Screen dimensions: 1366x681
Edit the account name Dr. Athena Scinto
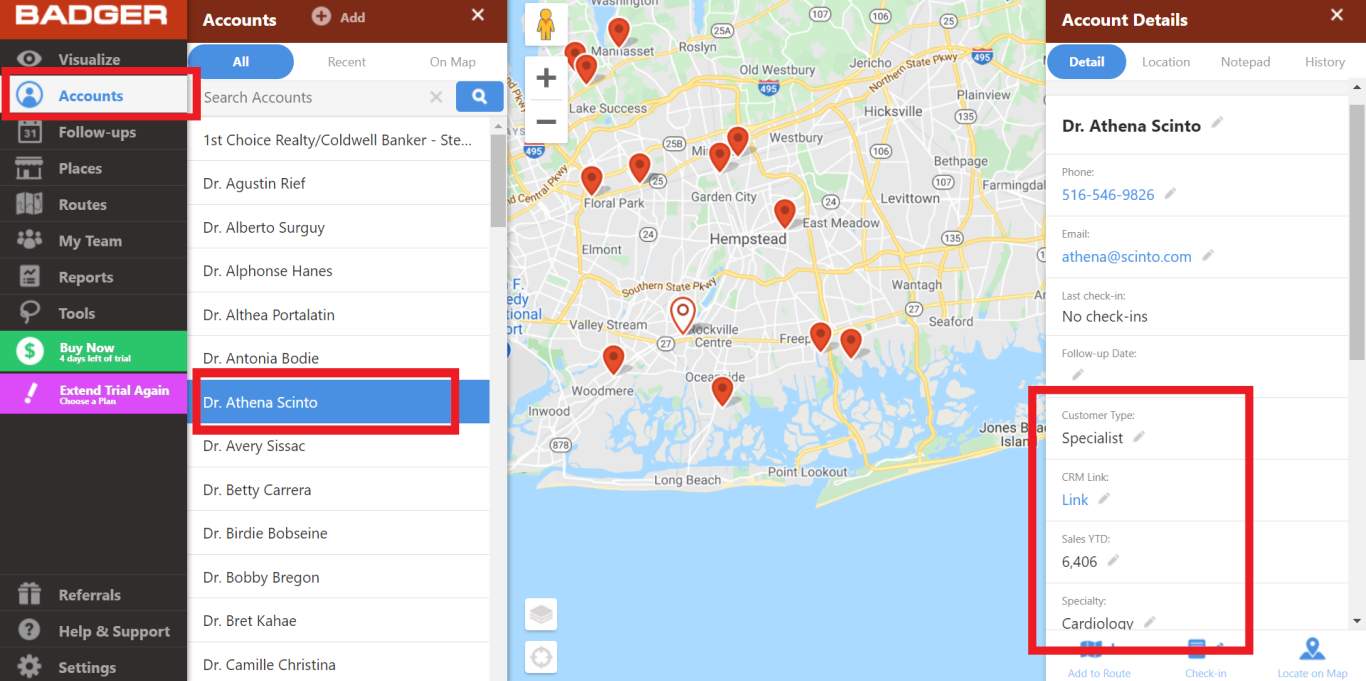[1217, 122]
